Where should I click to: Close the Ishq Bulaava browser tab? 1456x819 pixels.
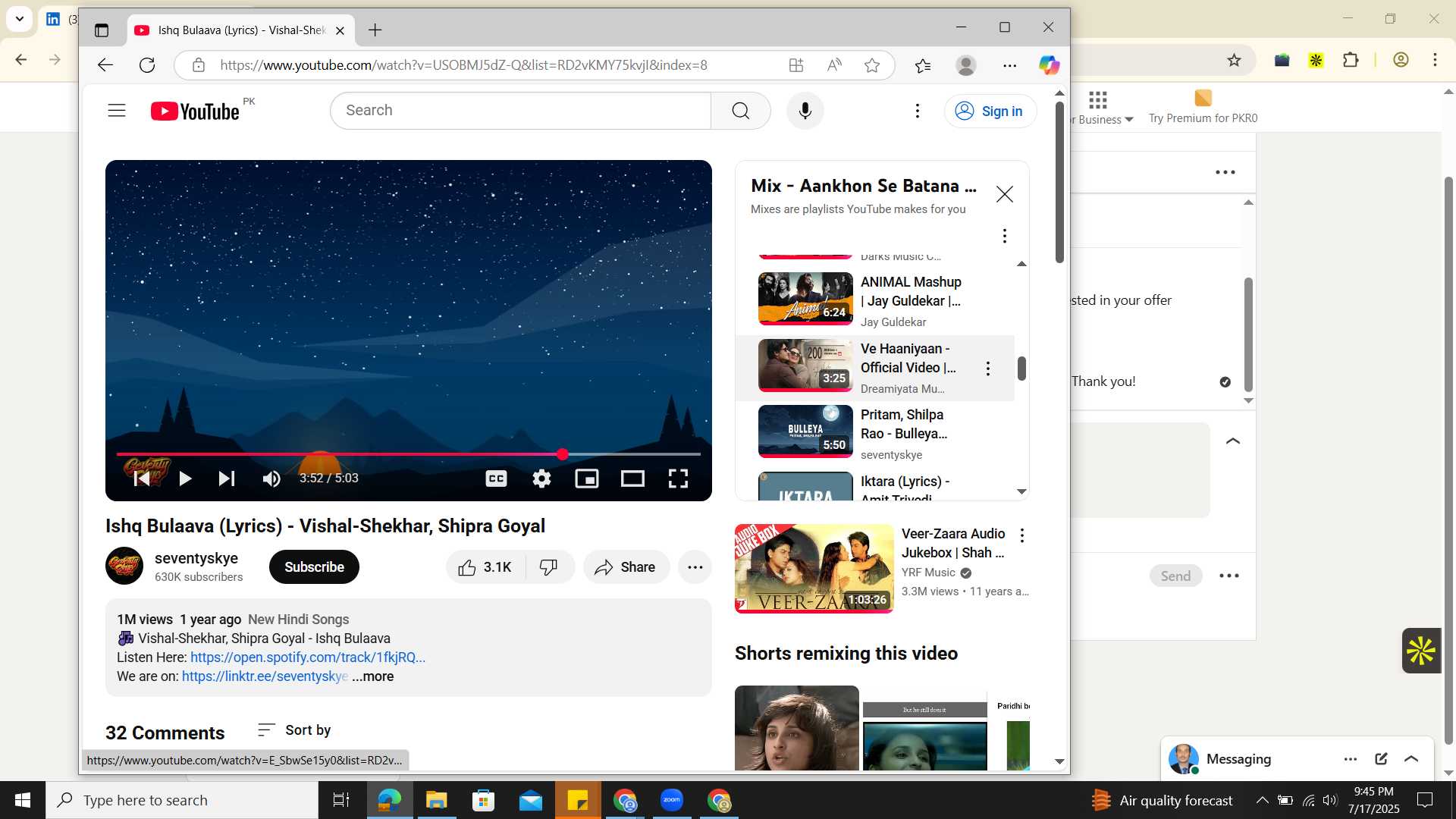[340, 30]
